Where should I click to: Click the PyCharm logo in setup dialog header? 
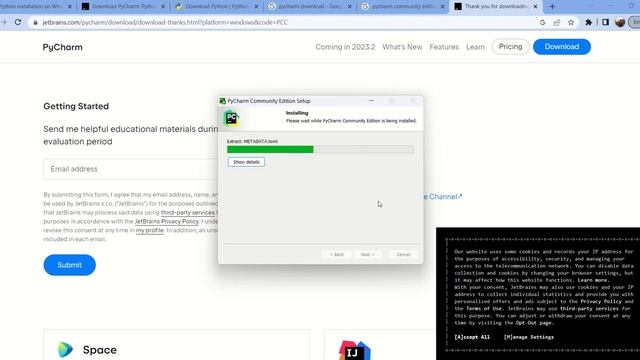(231, 118)
